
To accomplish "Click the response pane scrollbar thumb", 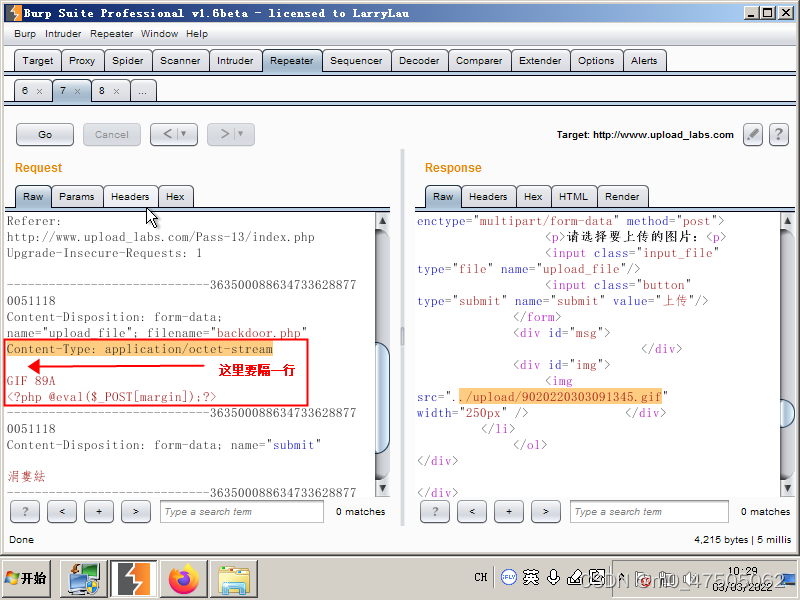I will 788,413.
